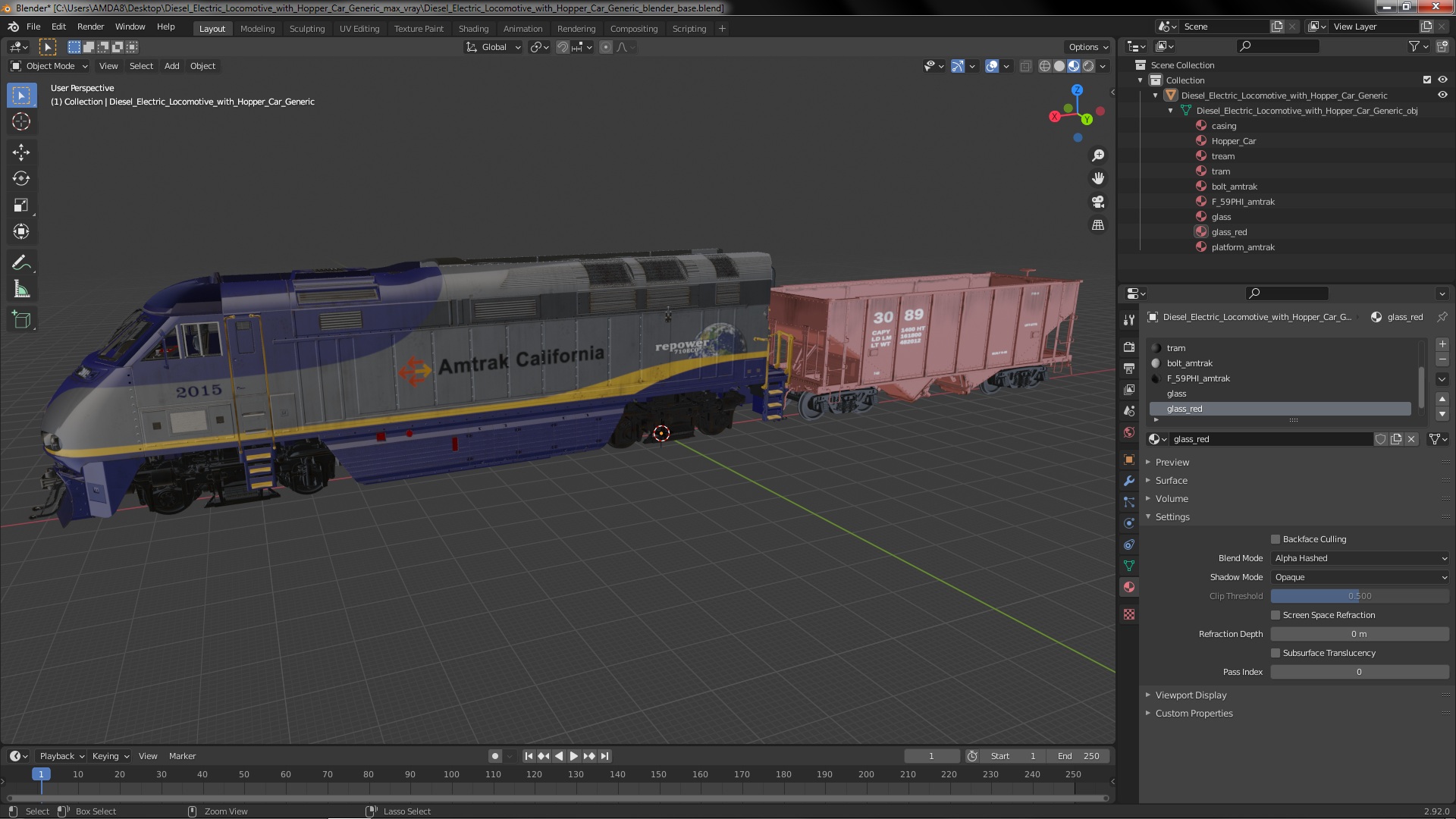Image resolution: width=1456 pixels, height=819 pixels.
Task: Jump to the timeline end frame button
Action: (604, 756)
